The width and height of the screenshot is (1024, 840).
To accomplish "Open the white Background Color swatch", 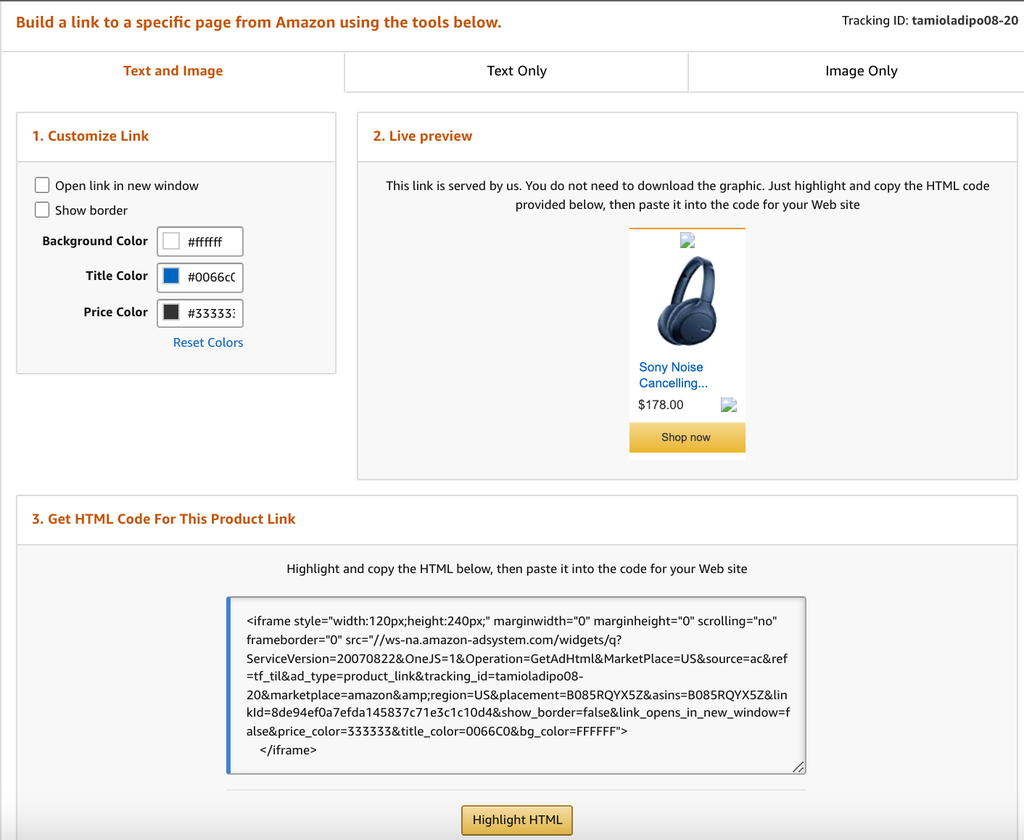I will (x=171, y=241).
